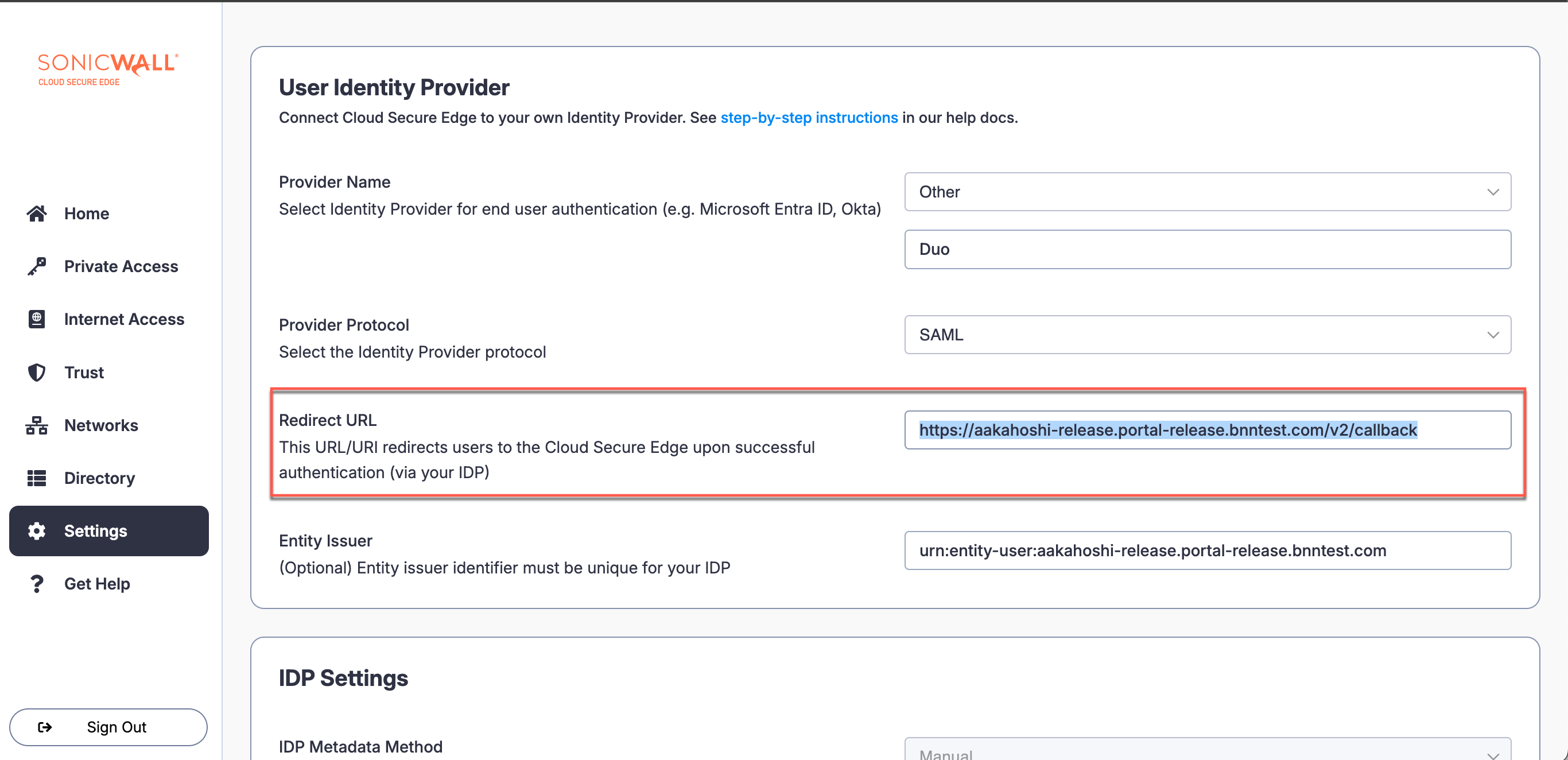Click the Internet Access globe icon
Viewport: 1568px width, 760px height.
click(x=37, y=319)
